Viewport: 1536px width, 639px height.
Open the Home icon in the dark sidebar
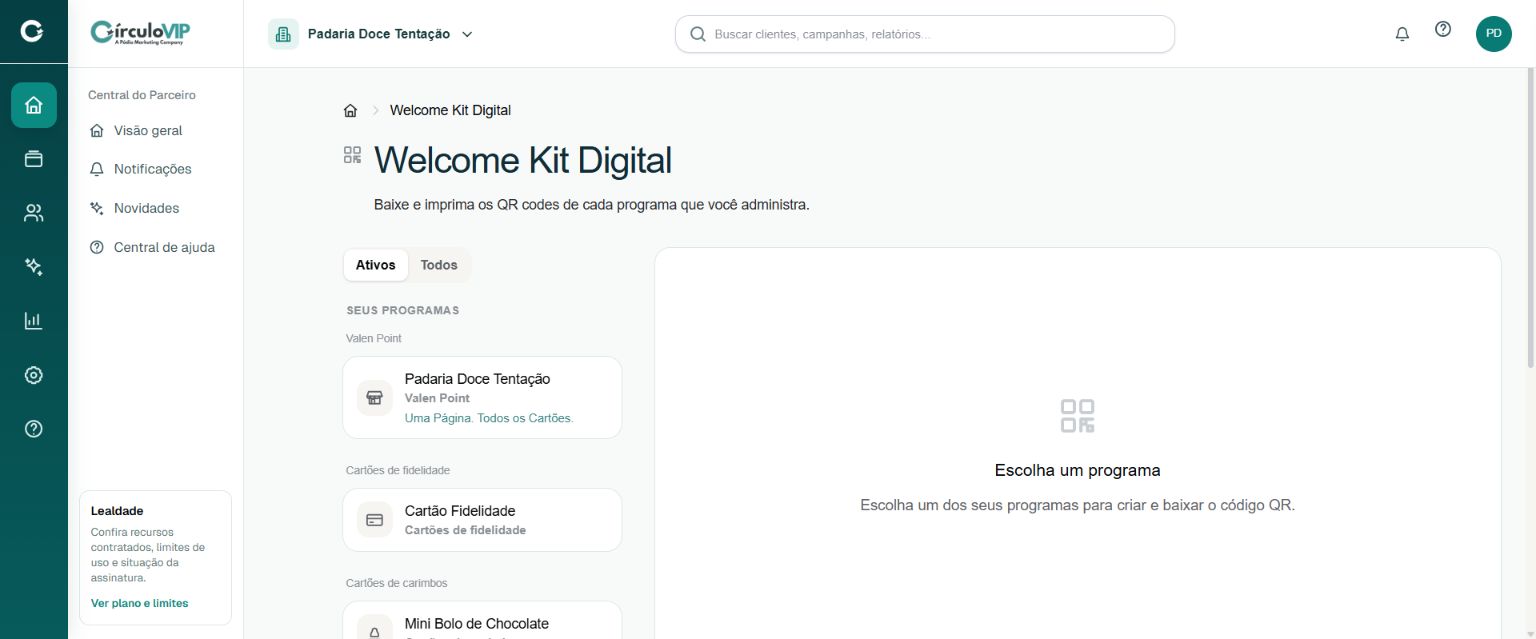click(x=34, y=105)
